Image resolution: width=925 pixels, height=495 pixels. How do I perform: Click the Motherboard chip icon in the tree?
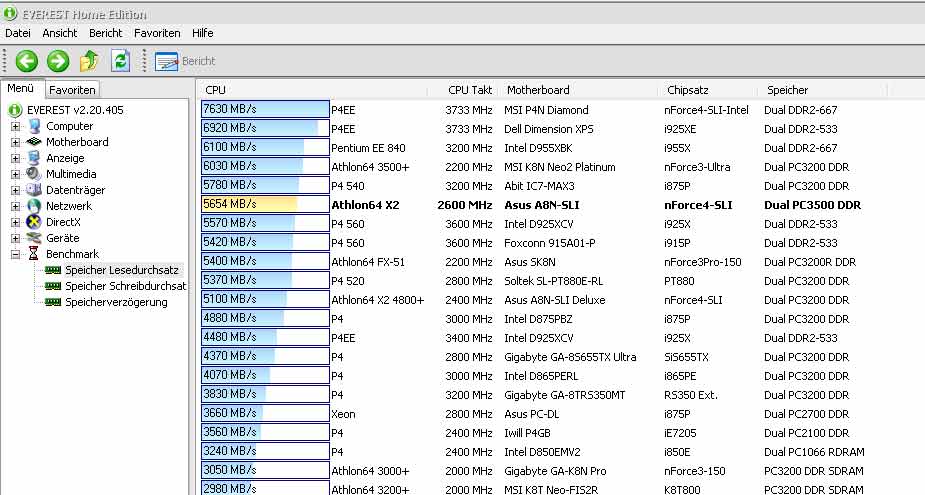coord(35,142)
